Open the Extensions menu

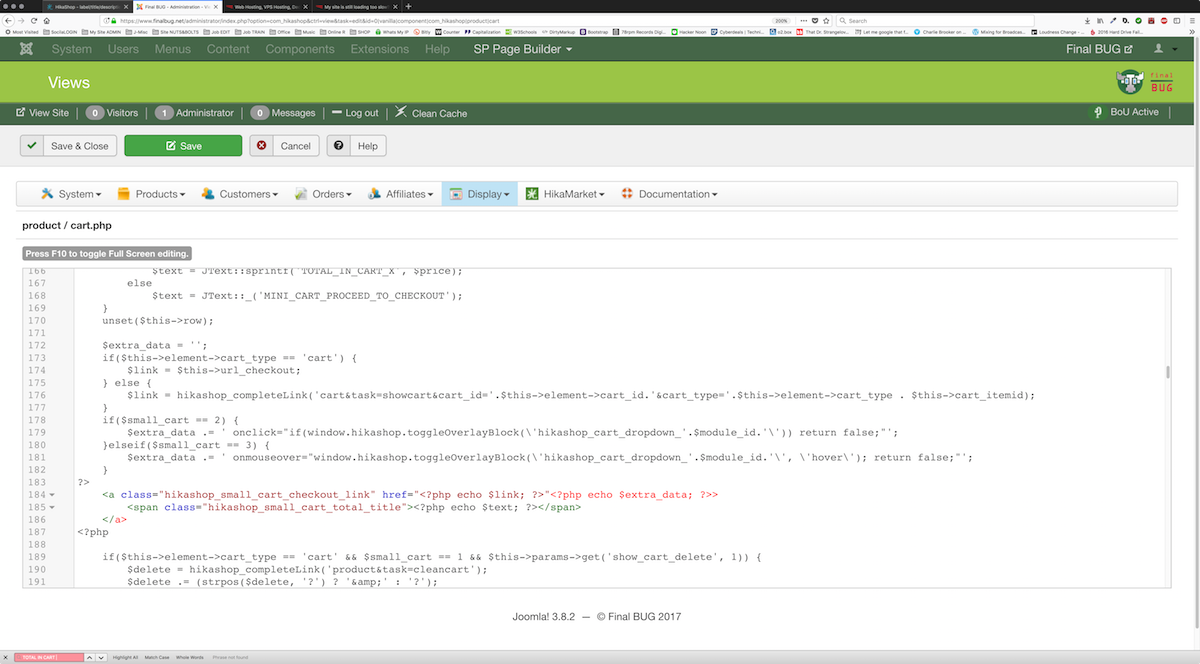tap(380, 49)
